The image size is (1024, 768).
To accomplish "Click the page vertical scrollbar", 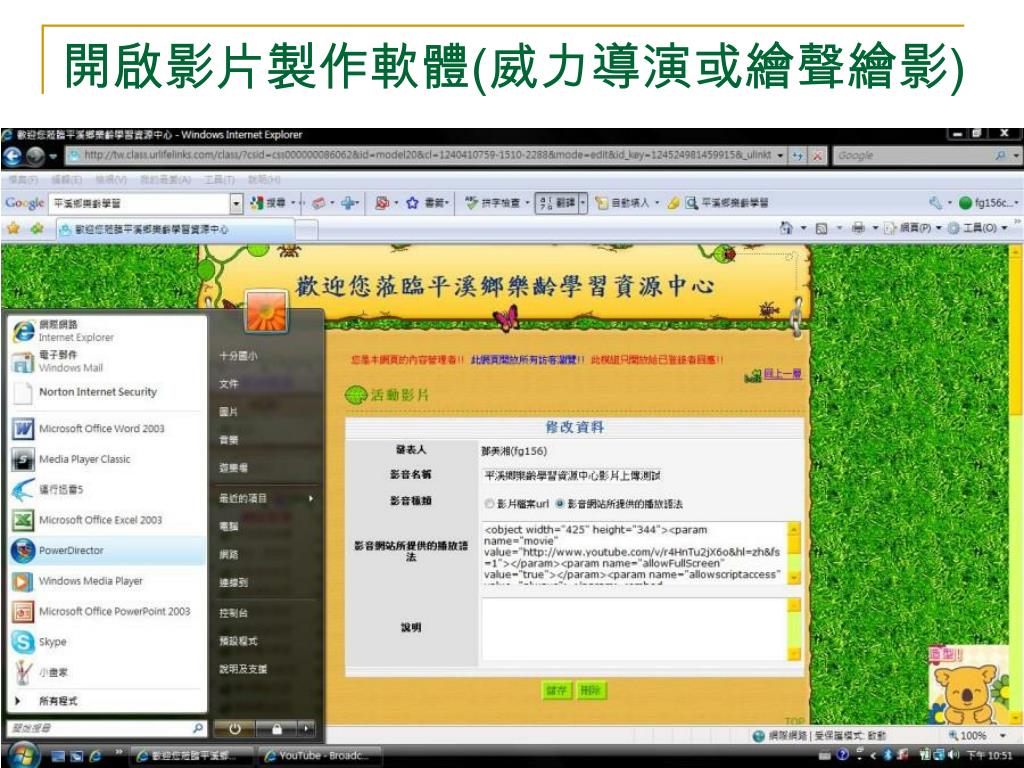I will tap(1016, 484).
